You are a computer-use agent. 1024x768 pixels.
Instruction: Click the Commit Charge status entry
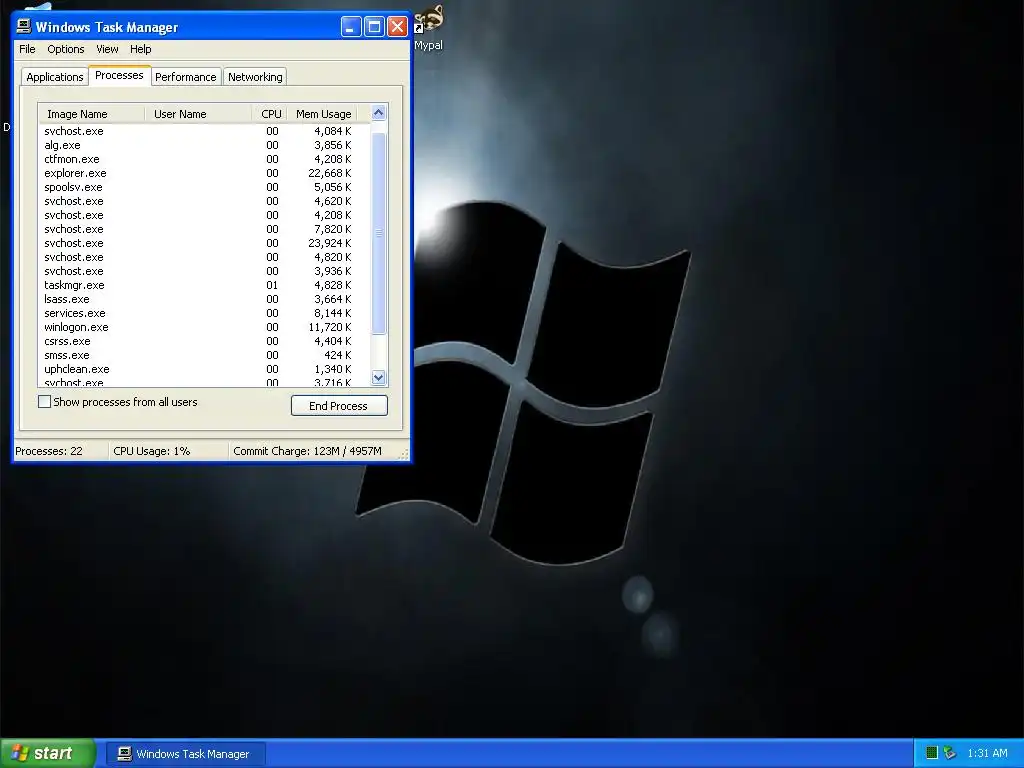click(x=308, y=451)
